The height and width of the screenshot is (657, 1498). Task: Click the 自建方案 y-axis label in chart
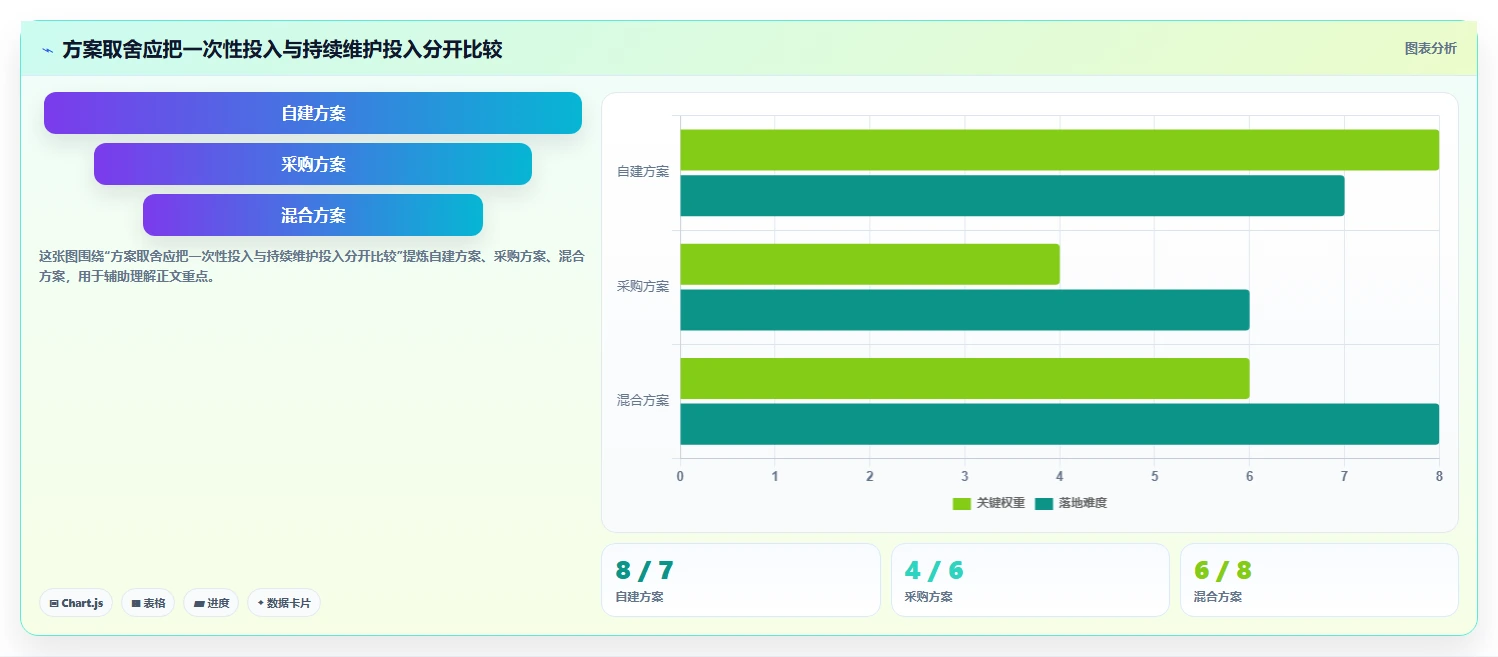pyautogui.click(x=643, y=172)
